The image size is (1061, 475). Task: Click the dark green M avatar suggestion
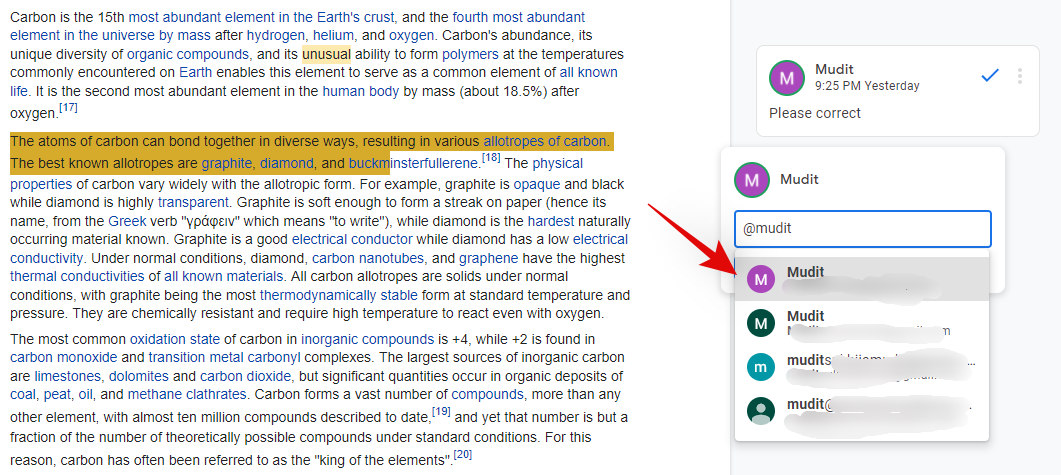click(761, 323)
